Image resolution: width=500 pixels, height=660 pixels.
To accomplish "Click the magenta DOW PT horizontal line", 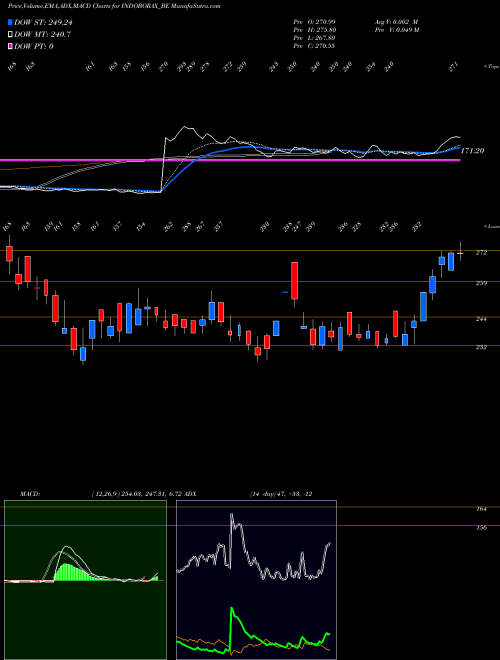I will (230, 160).
